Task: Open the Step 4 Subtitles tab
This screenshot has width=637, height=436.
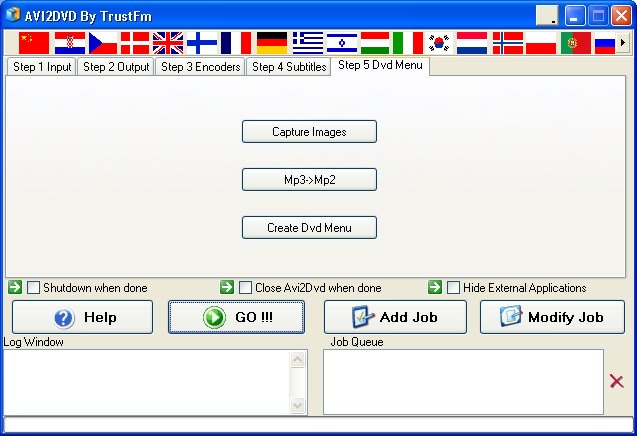Action: pos(289,67)
